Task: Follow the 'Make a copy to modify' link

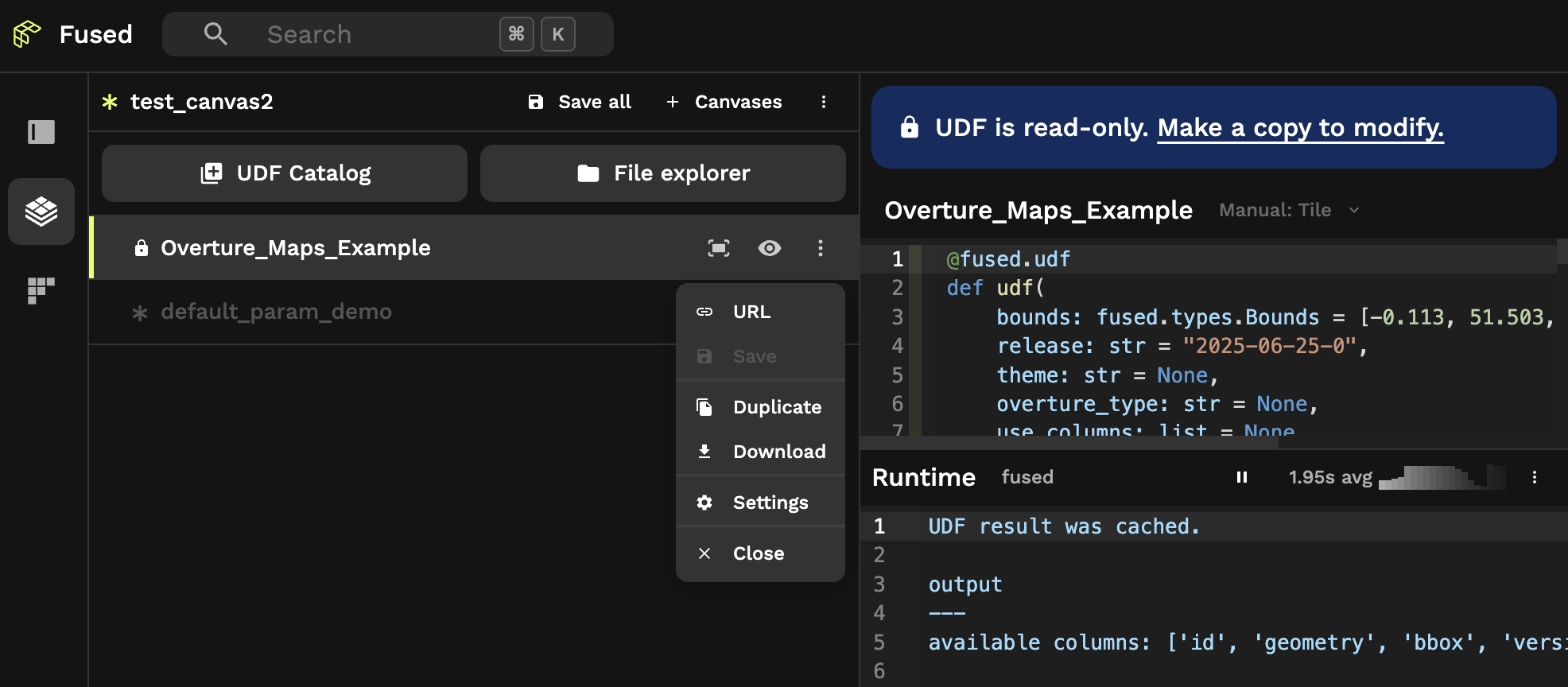Action: coord(1300,127)
